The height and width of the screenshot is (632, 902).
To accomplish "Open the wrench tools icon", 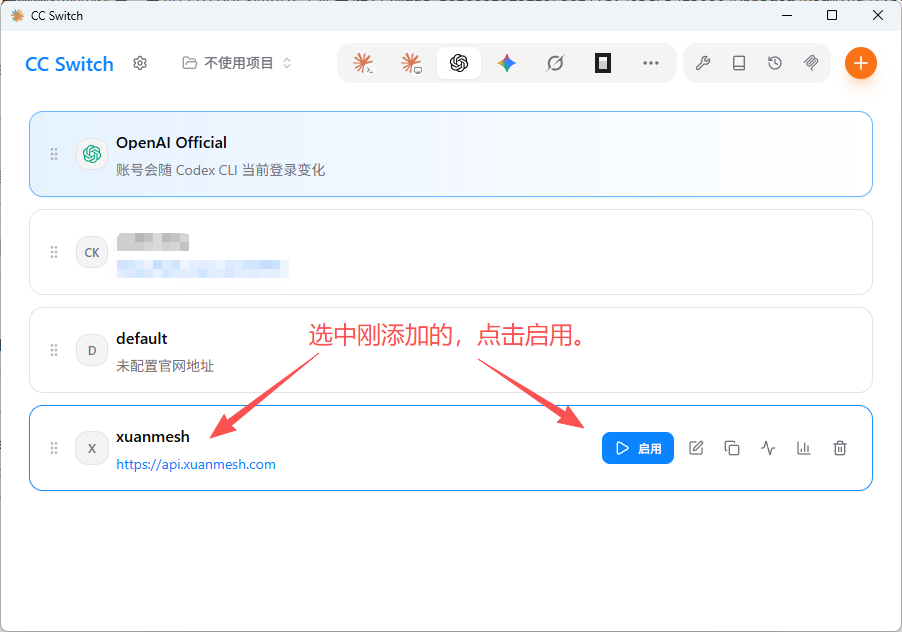I will (702, 63).
